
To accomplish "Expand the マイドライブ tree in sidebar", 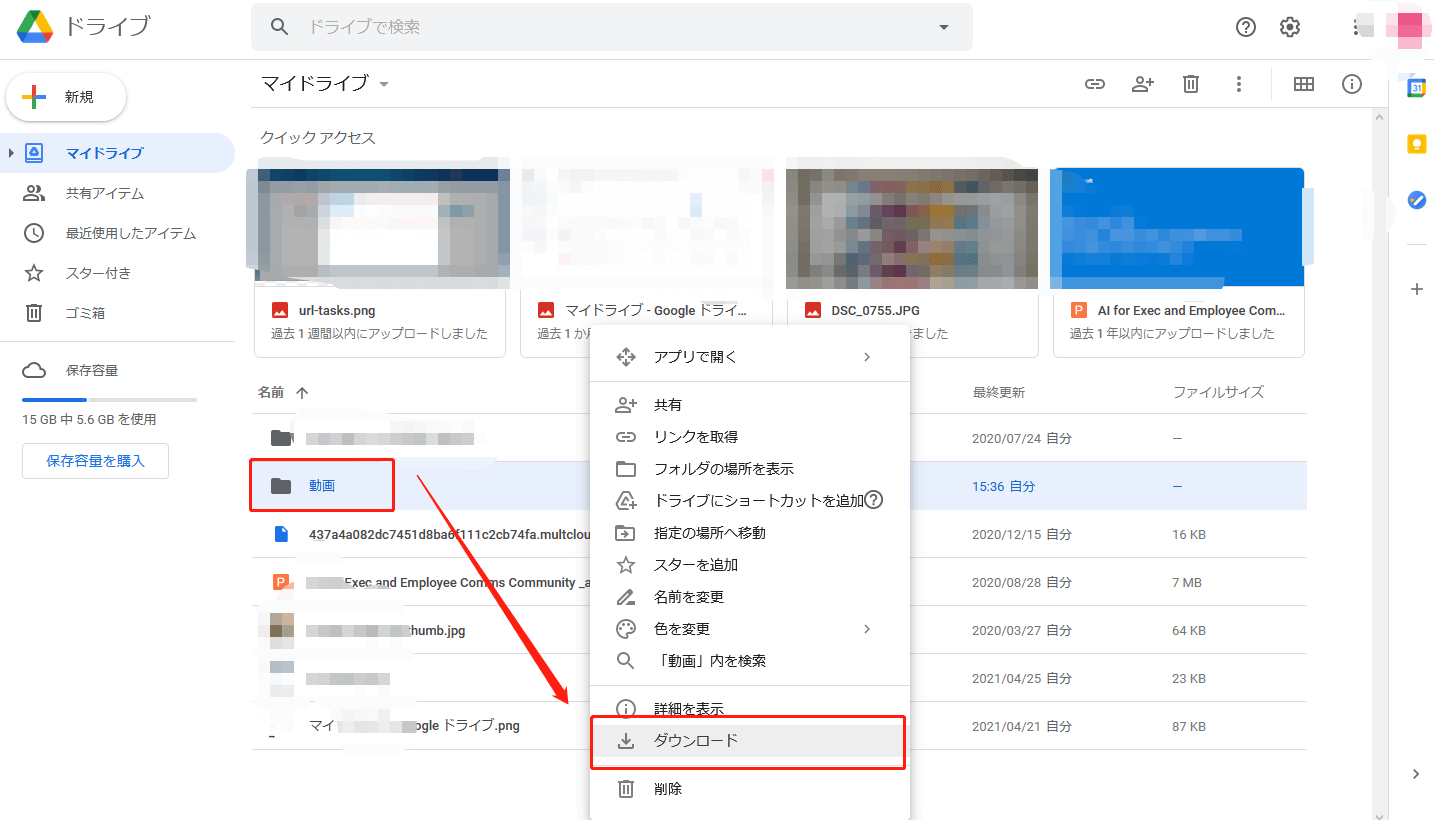I will click(11, 153).
